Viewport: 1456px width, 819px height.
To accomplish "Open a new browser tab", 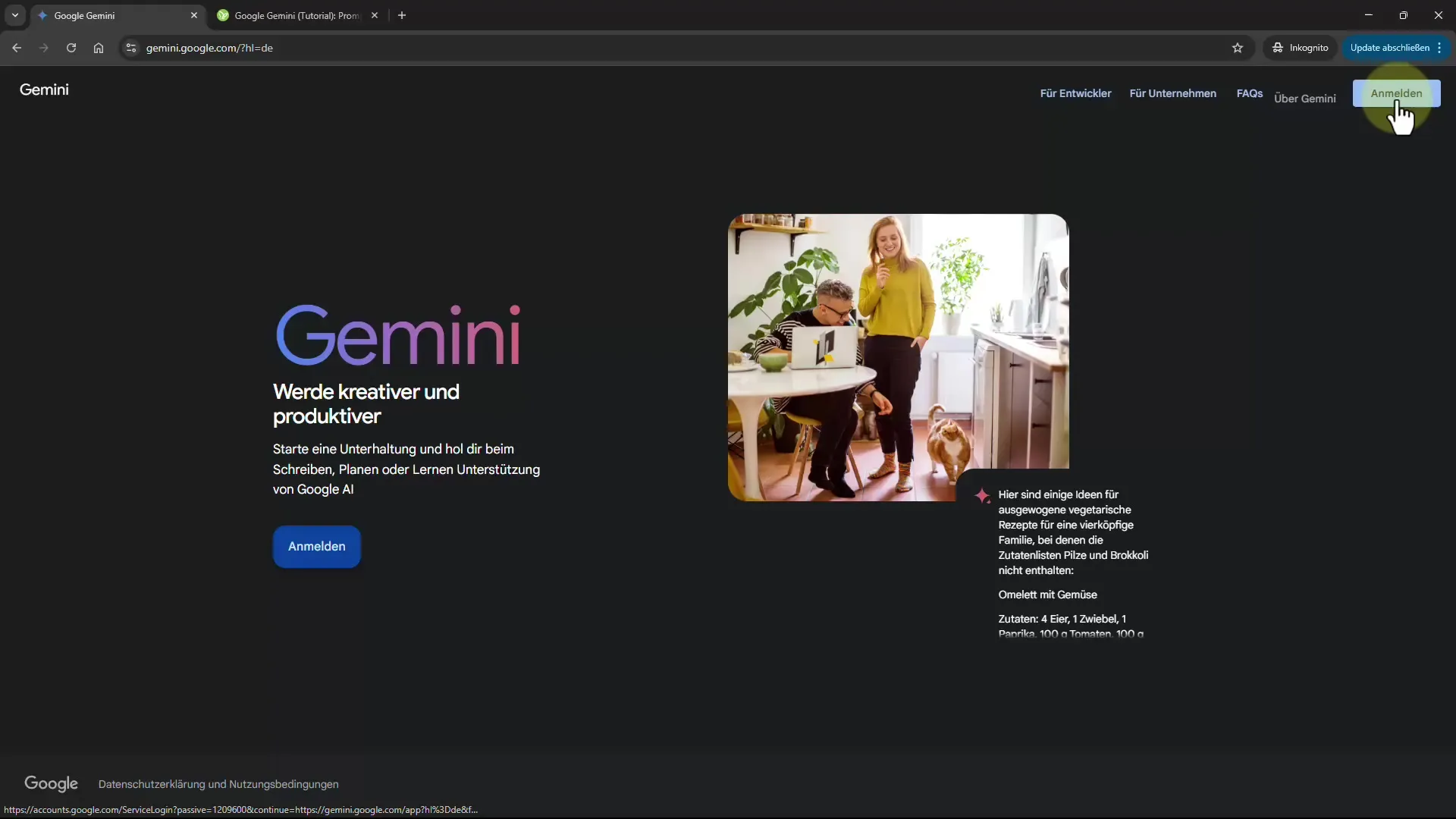I will (402, 15).
